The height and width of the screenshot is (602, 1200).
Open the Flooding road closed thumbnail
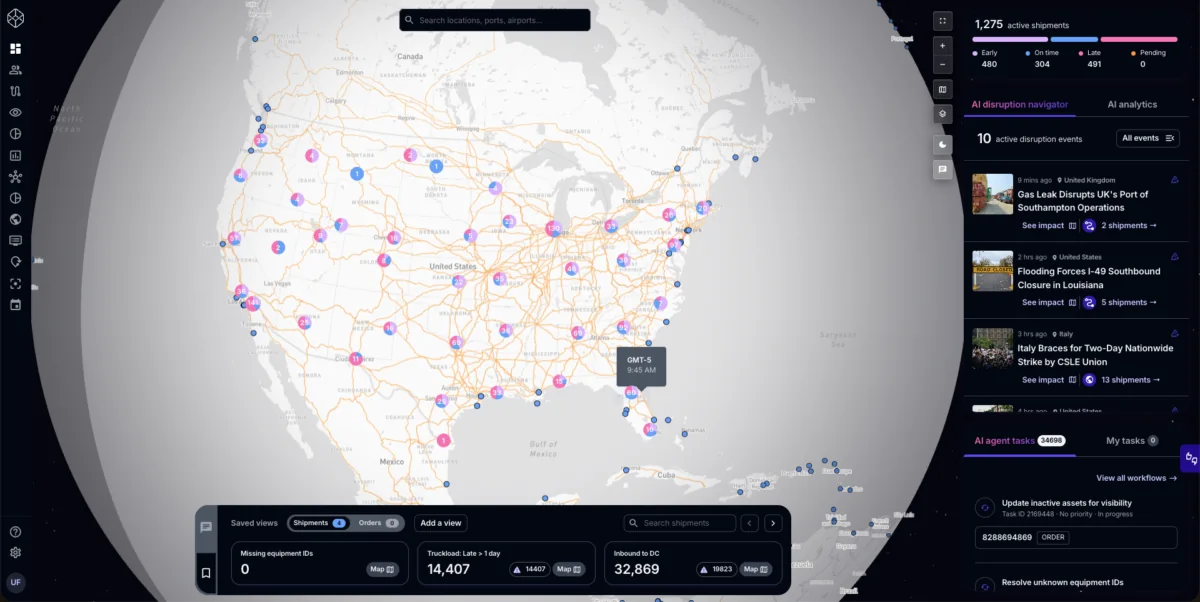992,270
